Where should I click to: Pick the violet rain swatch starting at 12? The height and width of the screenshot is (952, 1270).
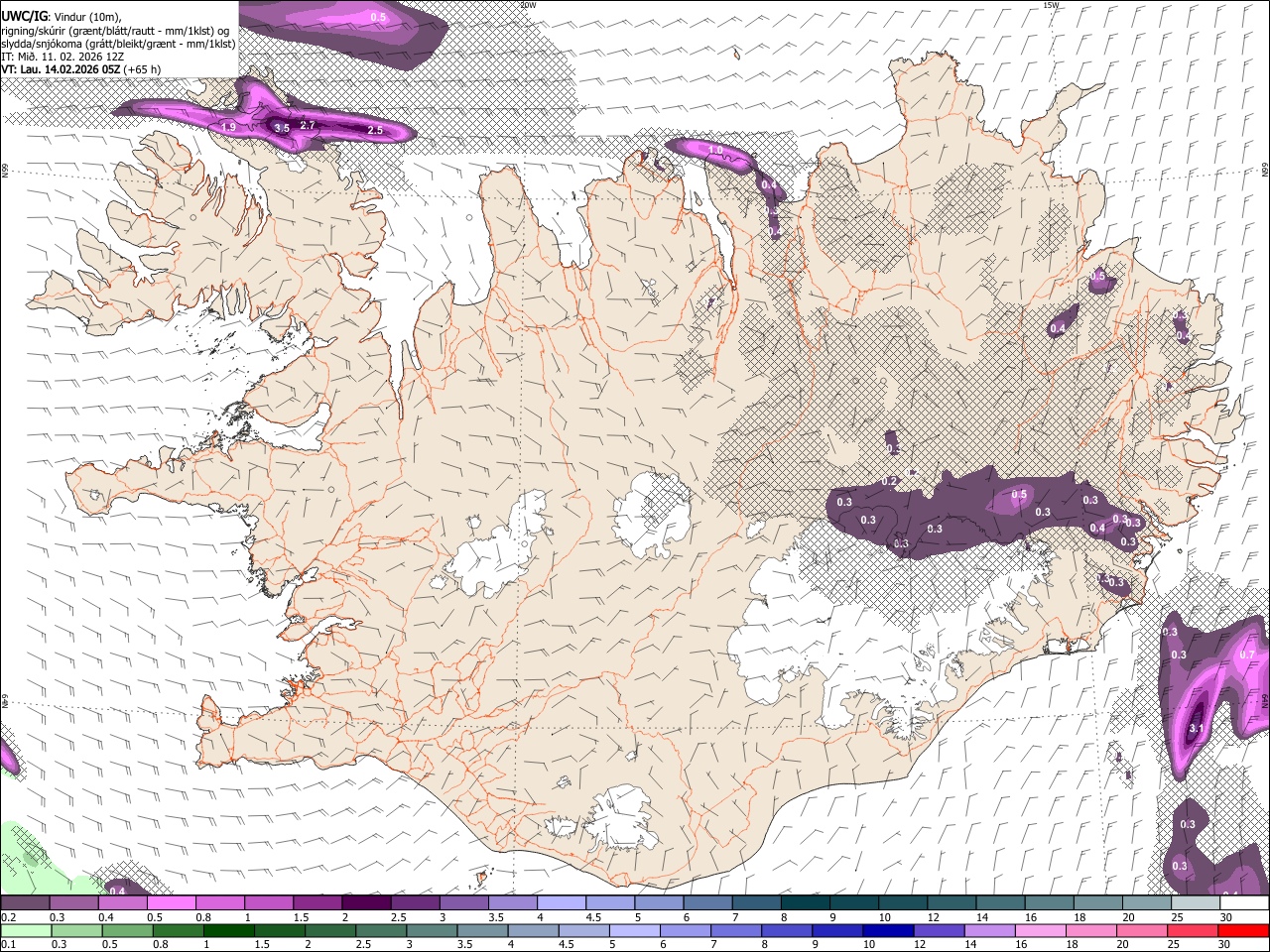(x=940, y=931)
